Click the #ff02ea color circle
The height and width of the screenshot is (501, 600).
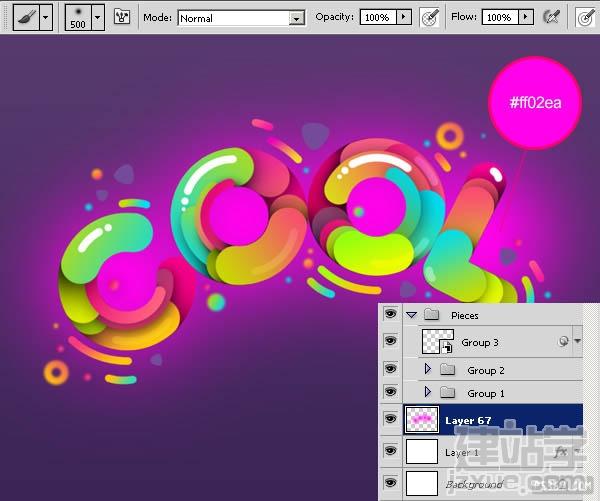point(535,103)
